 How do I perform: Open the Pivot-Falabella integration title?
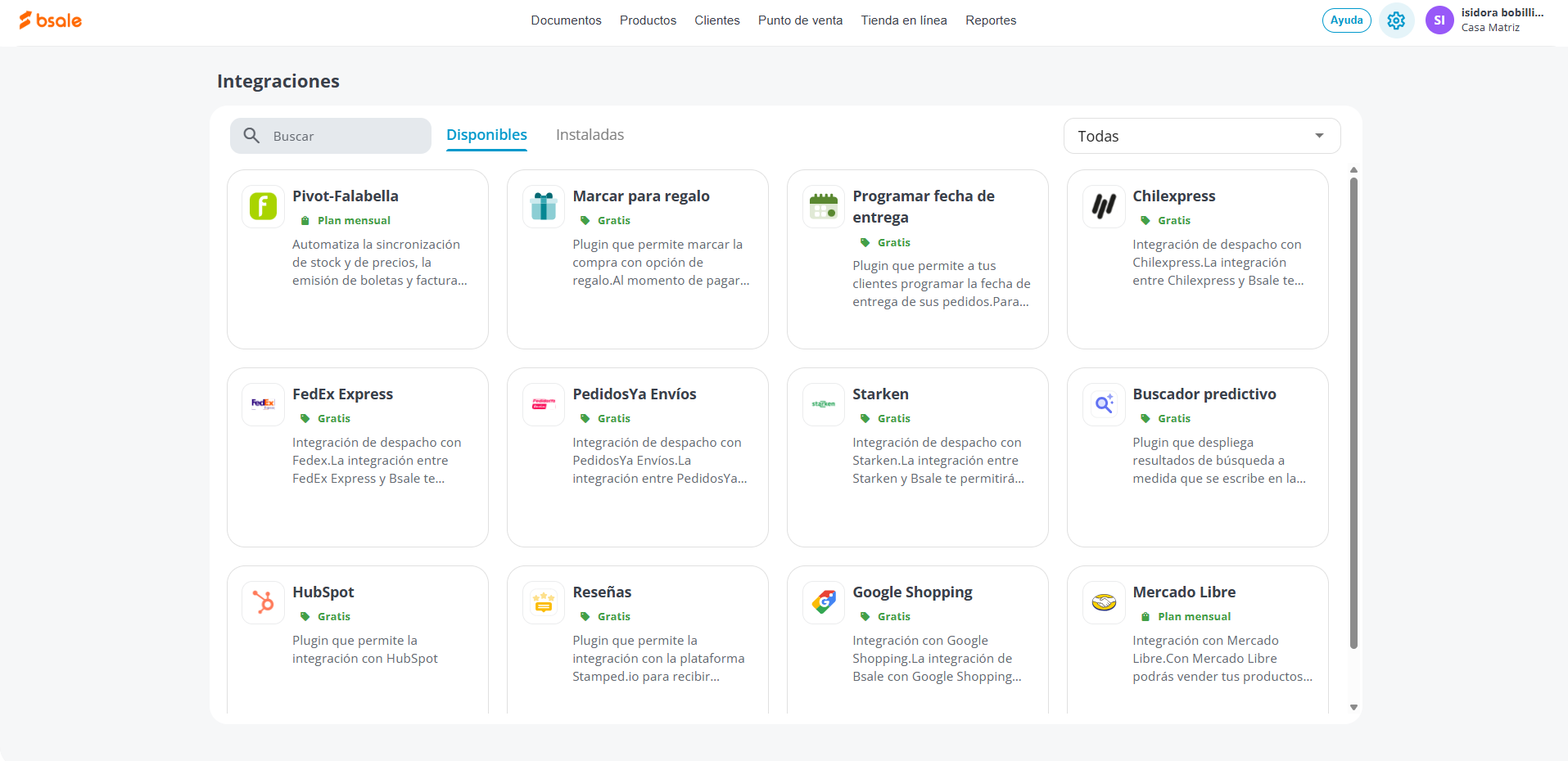346,196
